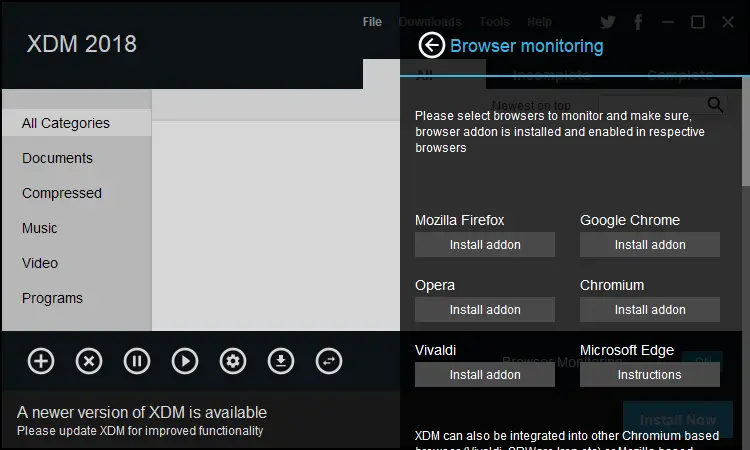The image size is (750, 450).
Task: Open the Help menu
Action: pyautogui.click(x=540, y=22)
